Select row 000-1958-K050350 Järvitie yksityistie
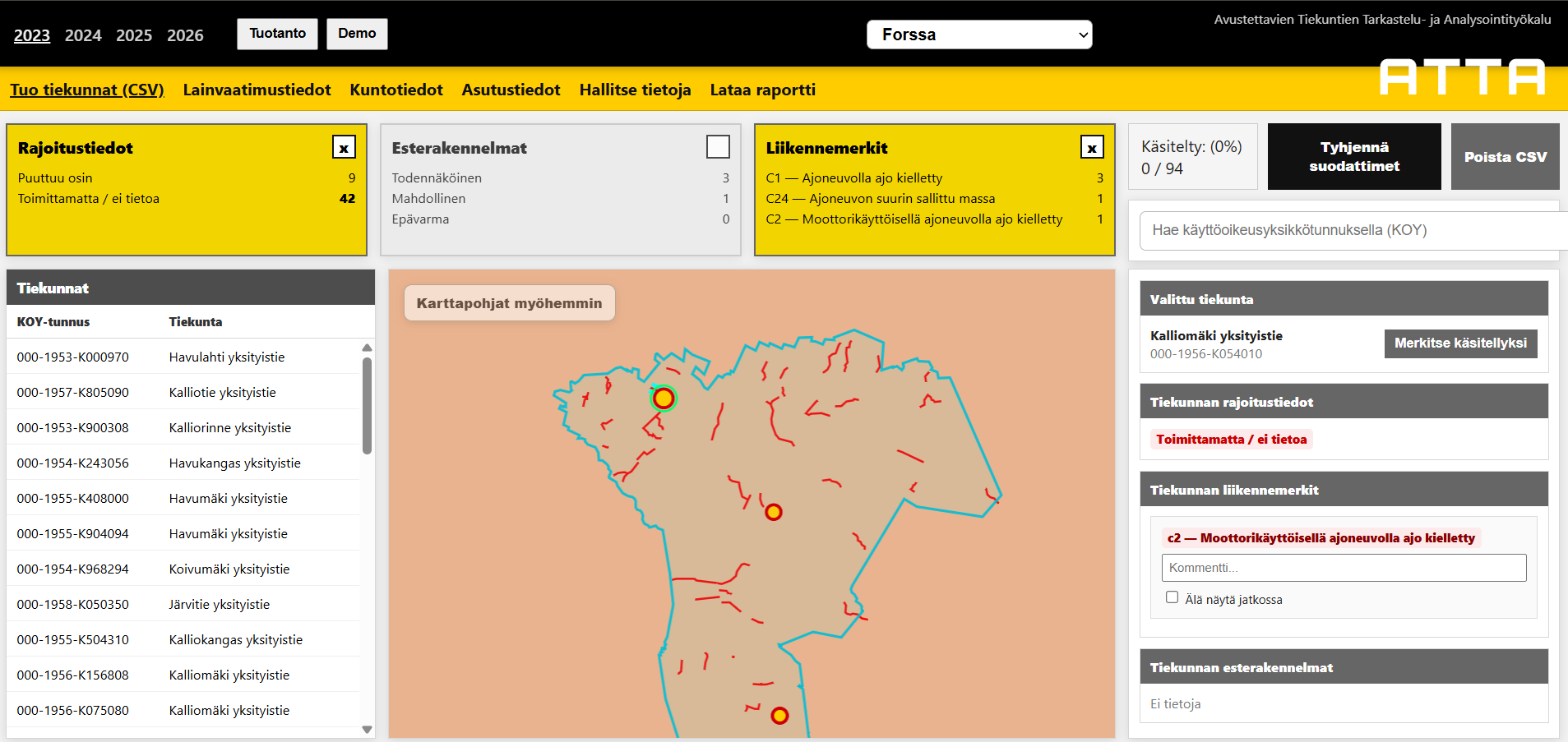Screen dimensions: 1568x742 coord(183,604)
